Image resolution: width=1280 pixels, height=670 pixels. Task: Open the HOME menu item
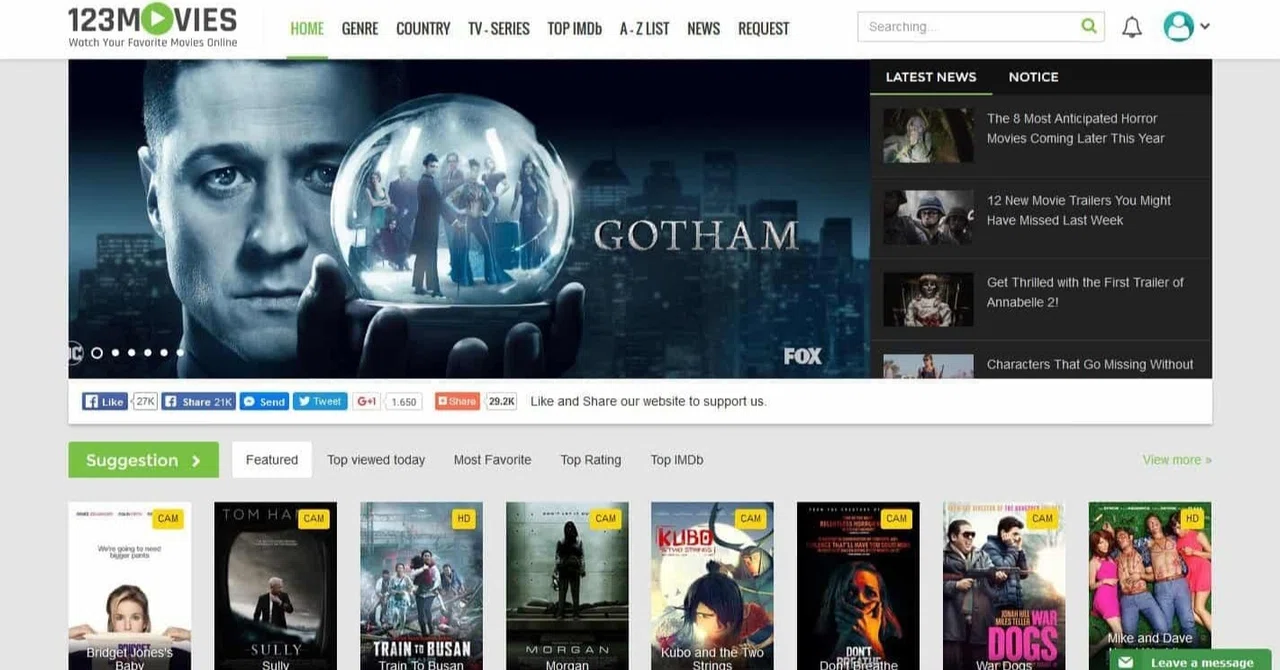tap(307, 28)
